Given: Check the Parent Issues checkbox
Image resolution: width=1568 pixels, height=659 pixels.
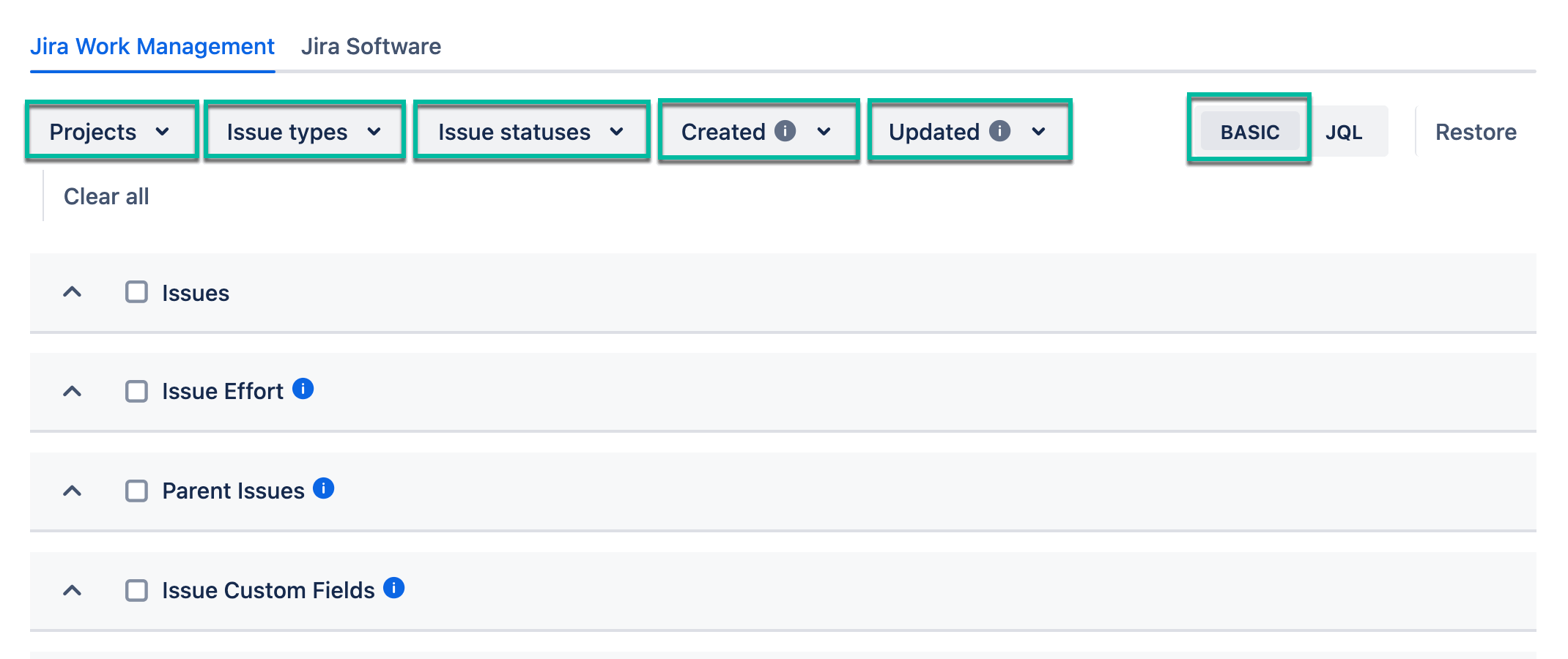Looking at the screenshot, I should click(x=136, y=491).
